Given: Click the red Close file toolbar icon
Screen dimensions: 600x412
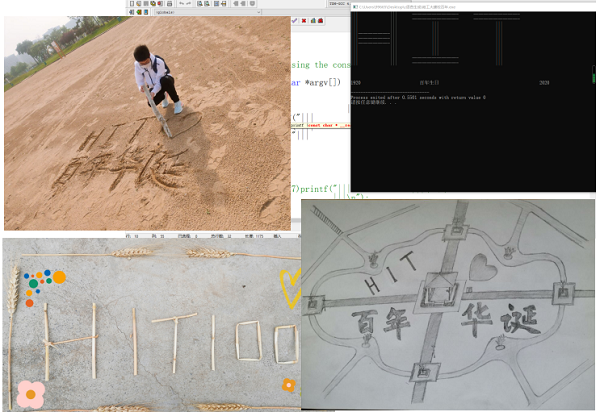Looking at the screenshot, I should pyautogui.click(x=160, y=3).
